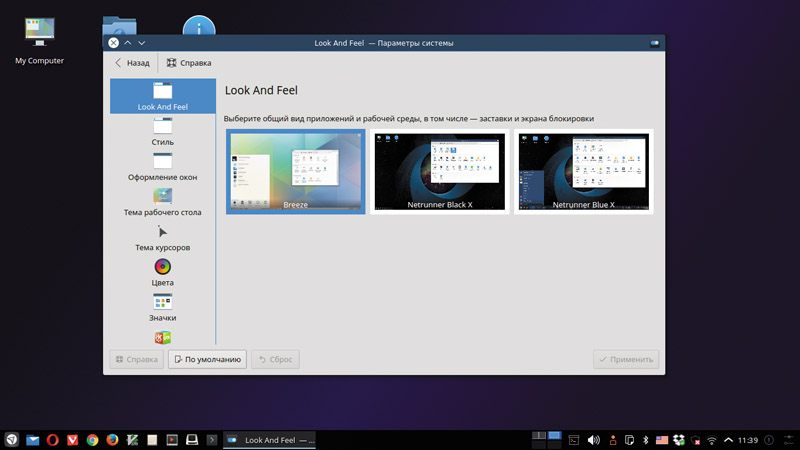800x450 pixels.
Task: Select the Netrunner Black X theme thumbnail
Action: click(440, 171)
